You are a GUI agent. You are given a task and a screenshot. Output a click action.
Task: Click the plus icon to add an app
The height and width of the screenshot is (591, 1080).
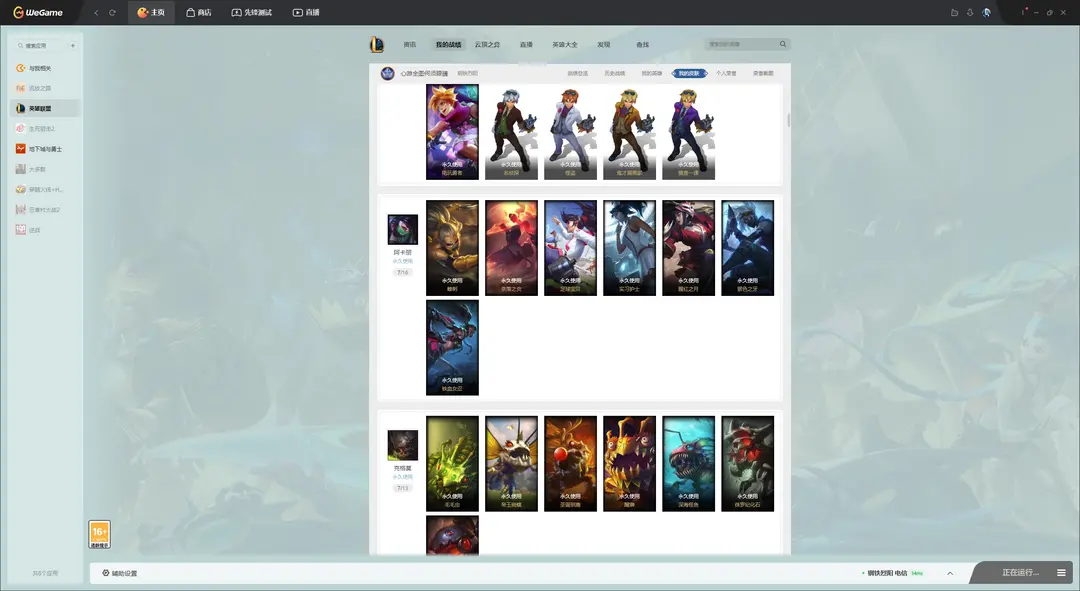(x=72, y=45)
